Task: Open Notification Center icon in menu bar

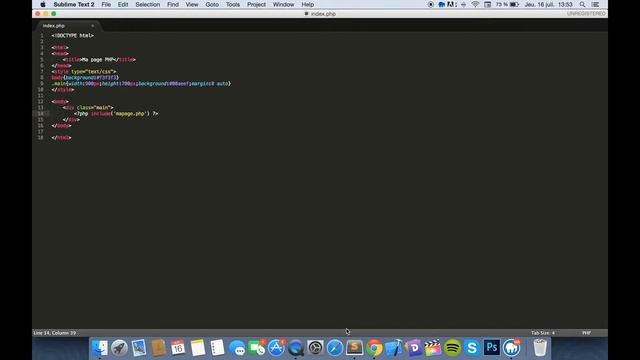Action: coord(595,4)
